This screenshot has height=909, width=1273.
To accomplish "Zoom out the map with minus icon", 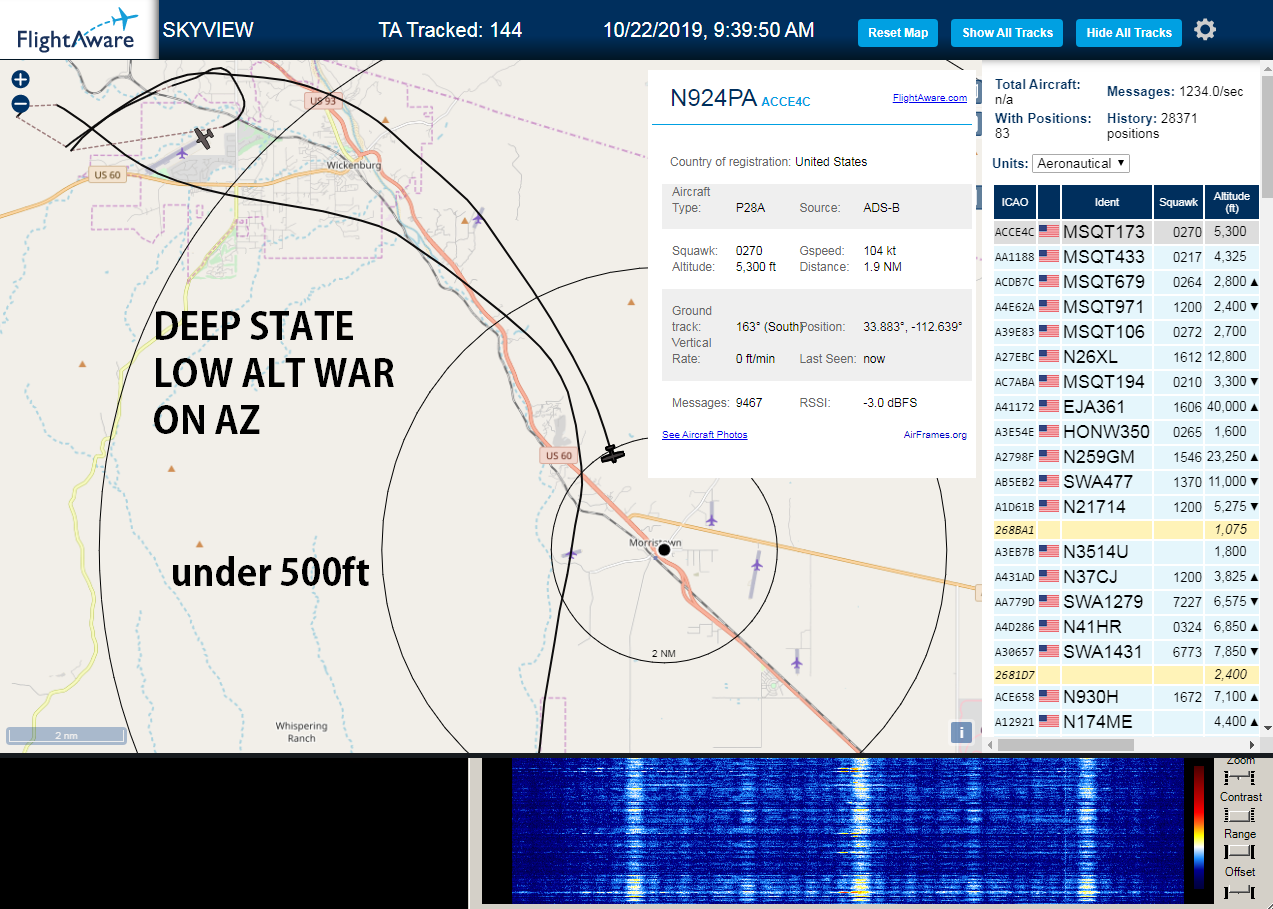I will pos(20,104).
